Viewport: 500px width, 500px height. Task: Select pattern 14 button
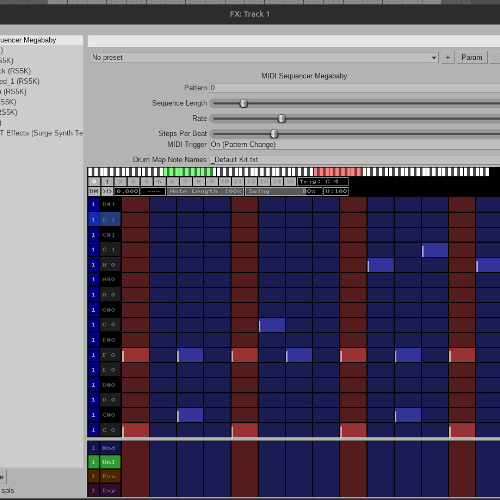(277, 182)
